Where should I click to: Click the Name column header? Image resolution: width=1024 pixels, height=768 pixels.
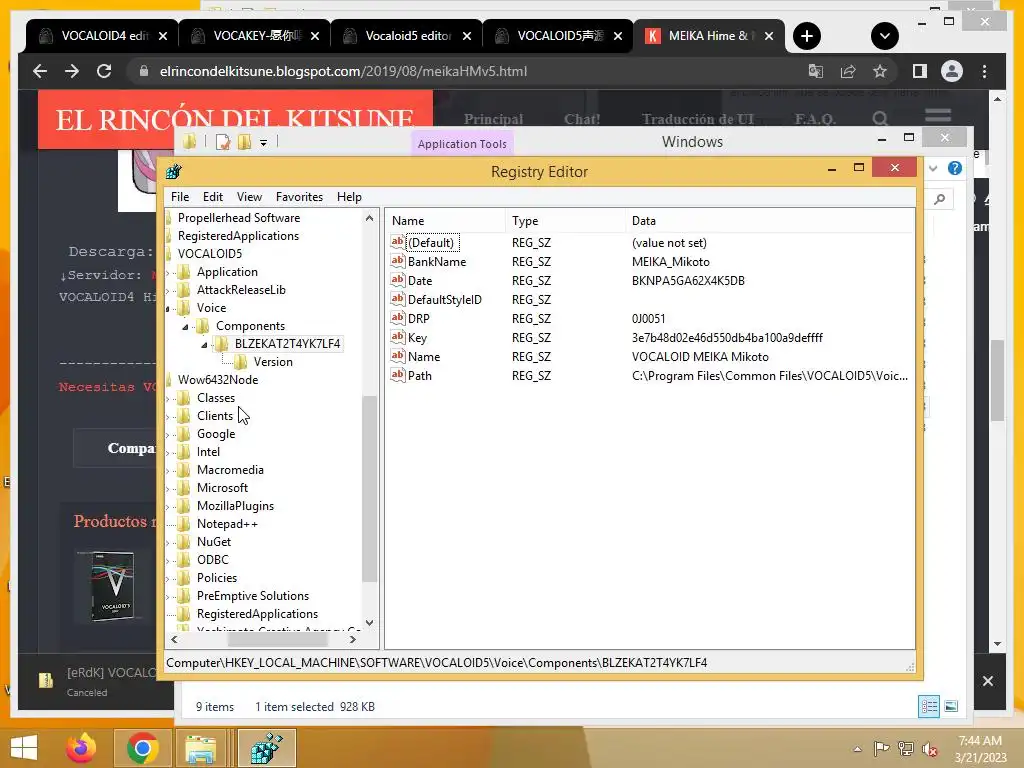point(445,221)
